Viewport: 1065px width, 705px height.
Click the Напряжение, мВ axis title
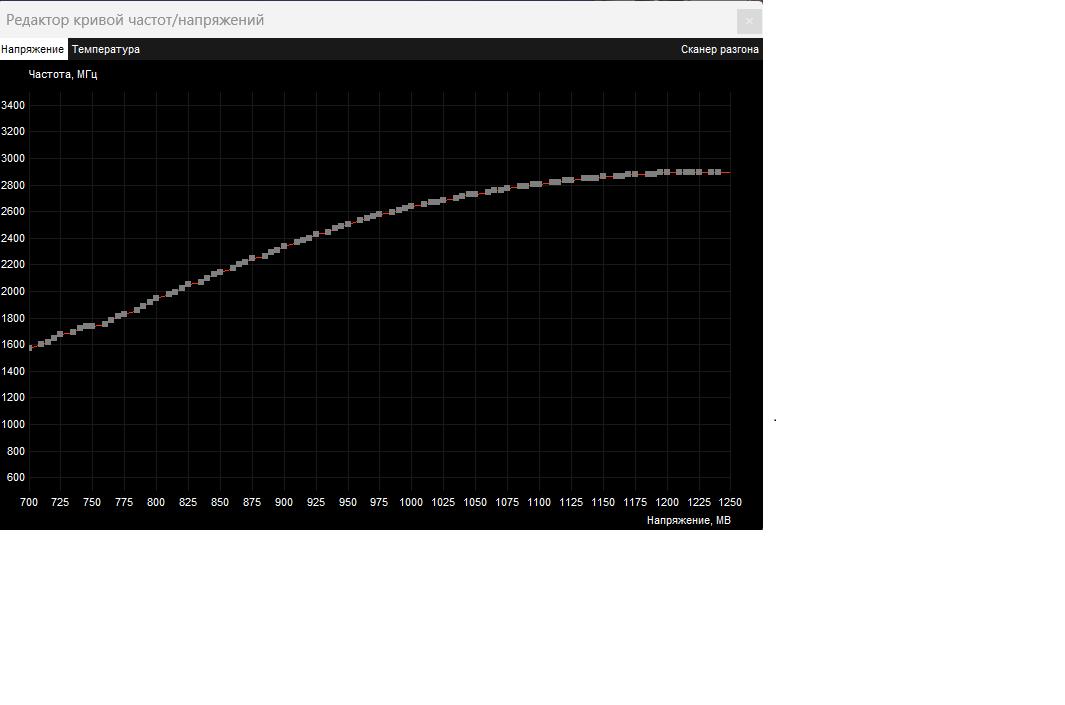click(x=688, y=520)
